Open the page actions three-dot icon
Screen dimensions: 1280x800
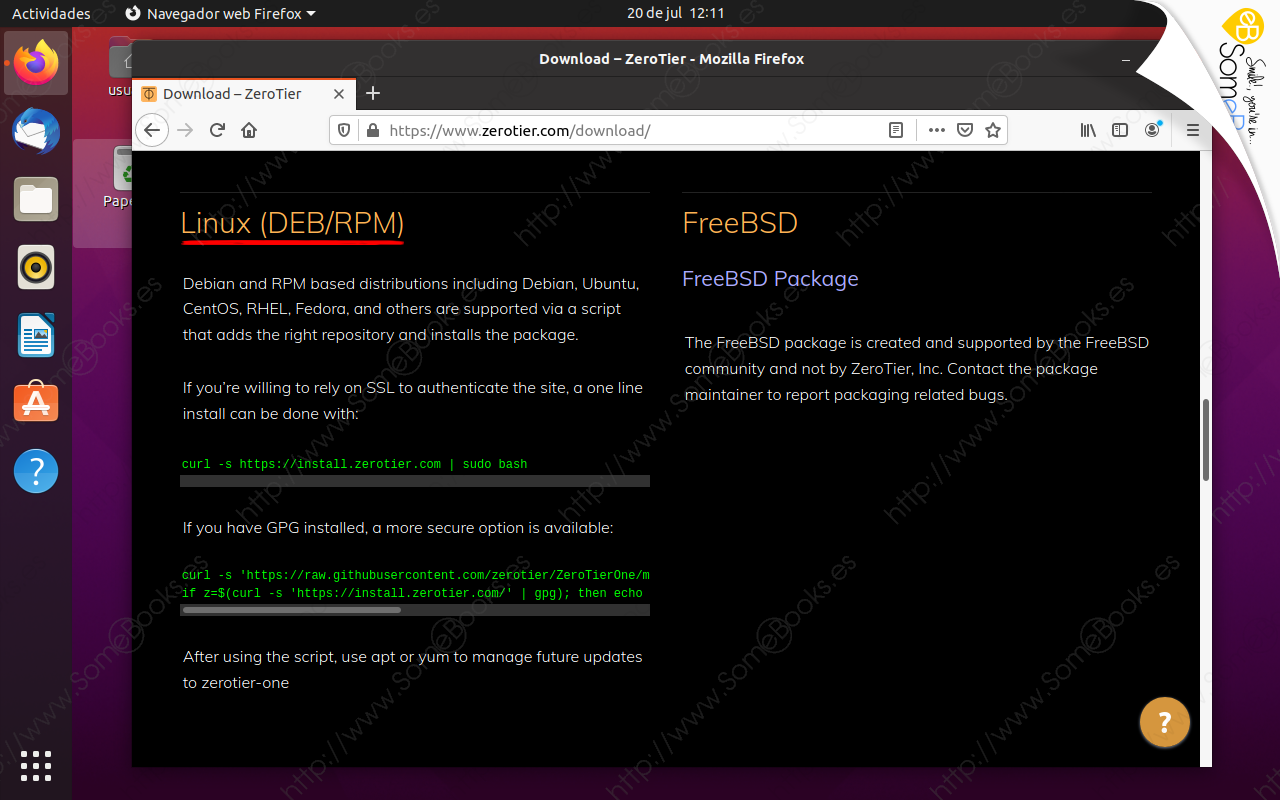[x=937, y=130]
